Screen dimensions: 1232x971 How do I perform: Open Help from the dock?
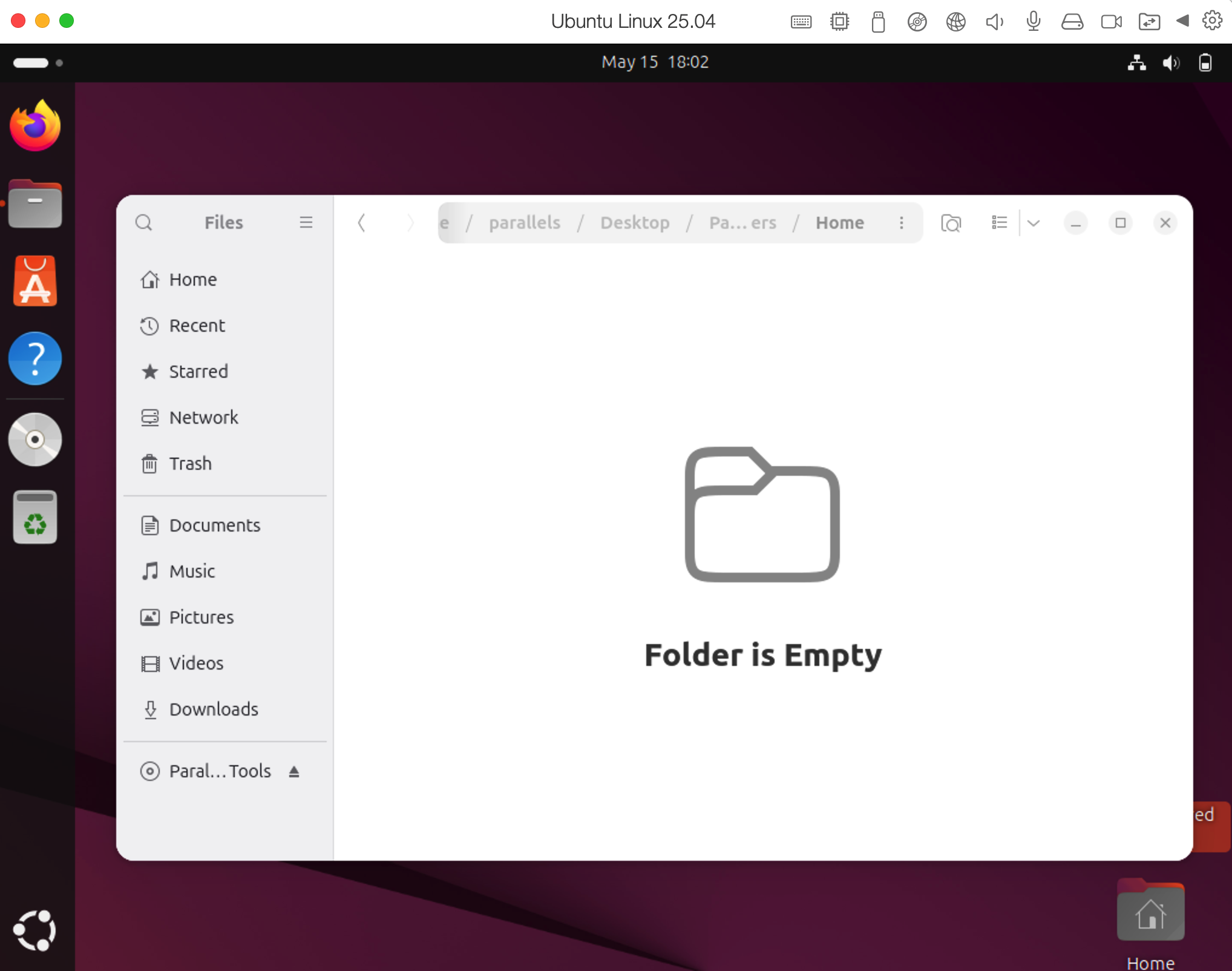coord(34,358)
